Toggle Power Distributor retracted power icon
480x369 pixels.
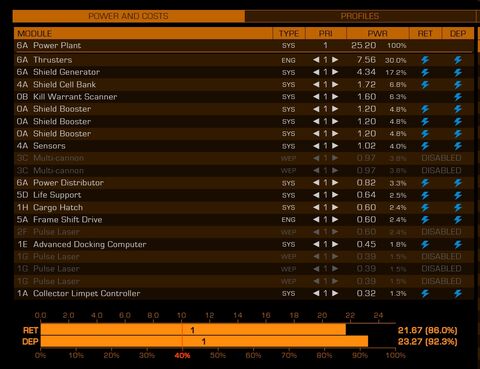click(x=425, y=183)
